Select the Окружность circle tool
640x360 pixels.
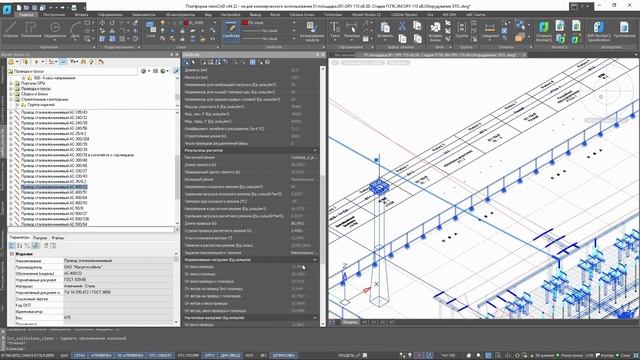[55, 29]
